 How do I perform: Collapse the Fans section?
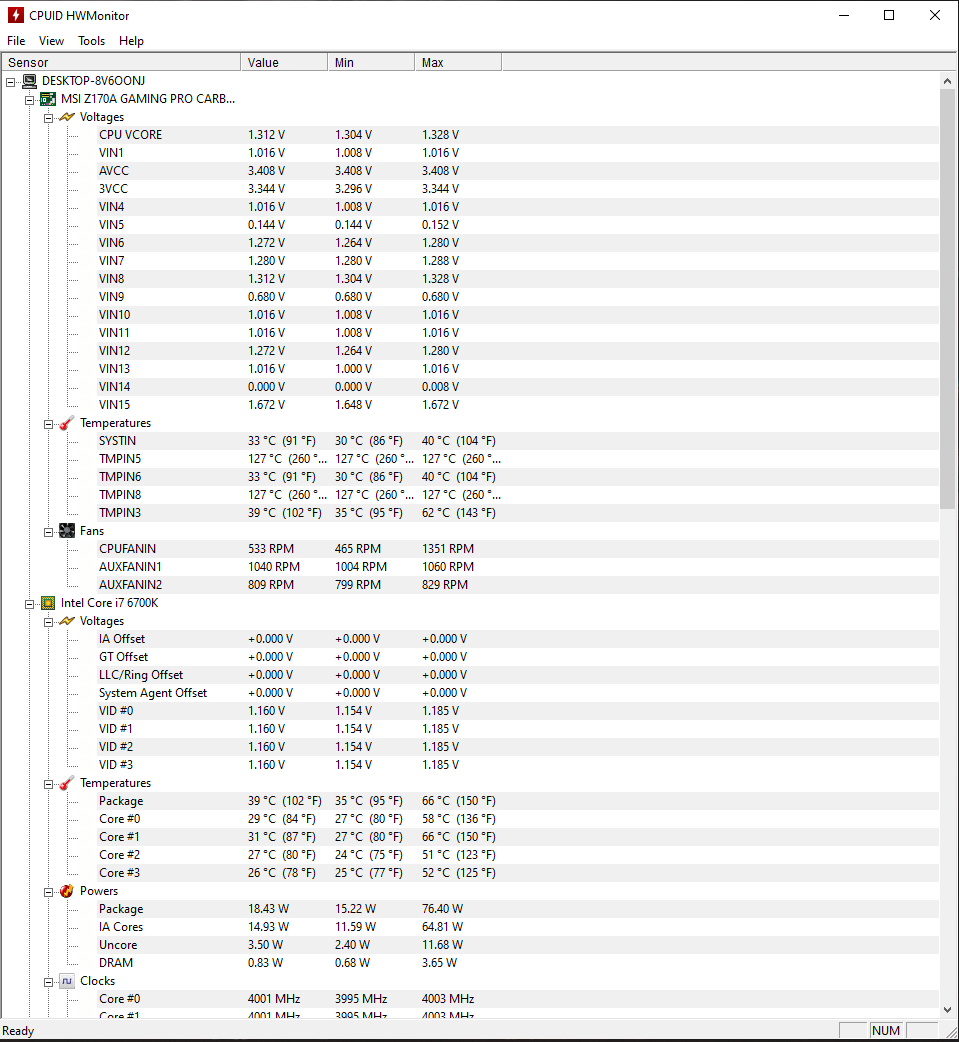click(49, 532)
